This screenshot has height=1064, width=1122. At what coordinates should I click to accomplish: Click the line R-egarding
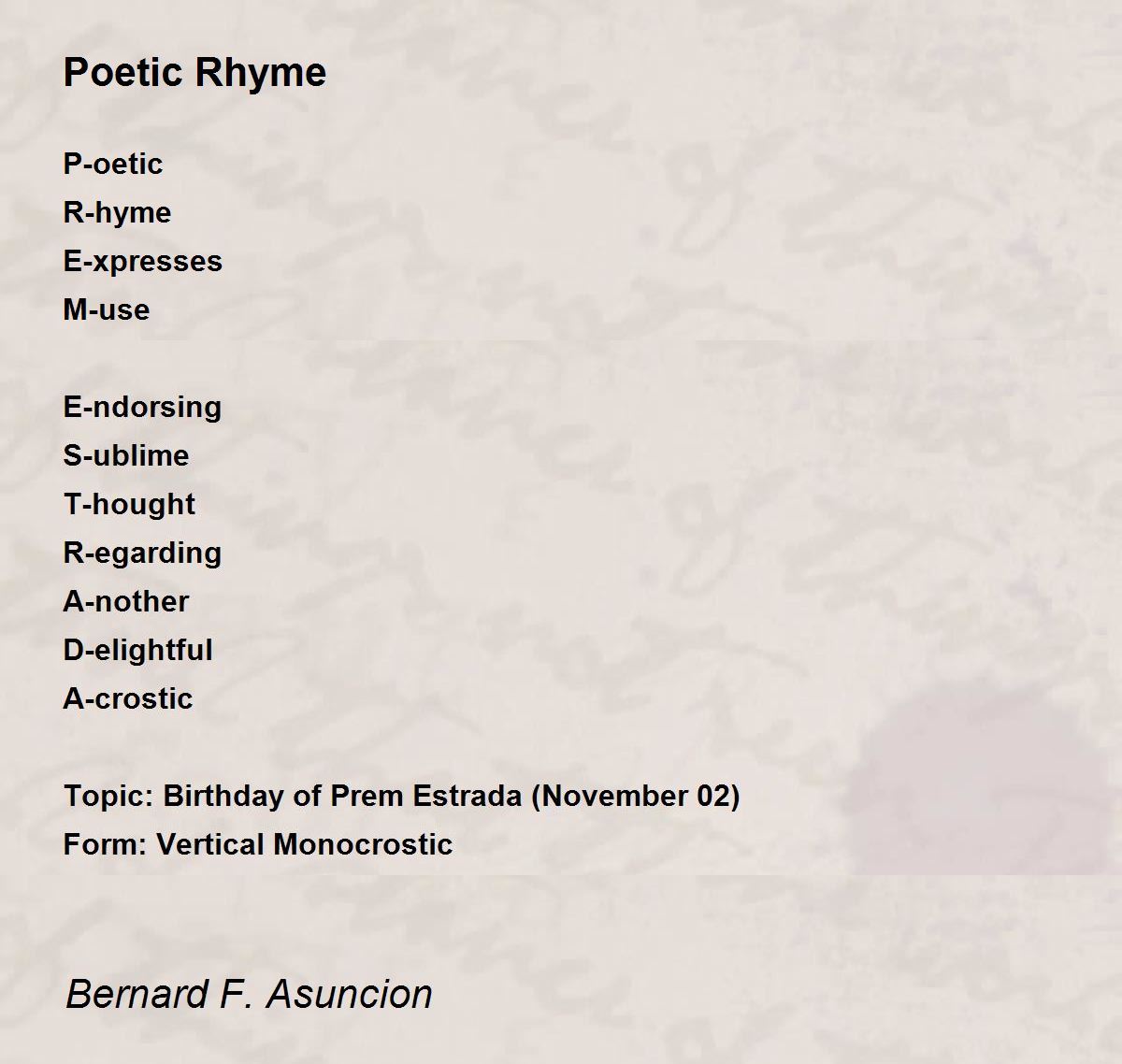point(142,553)
